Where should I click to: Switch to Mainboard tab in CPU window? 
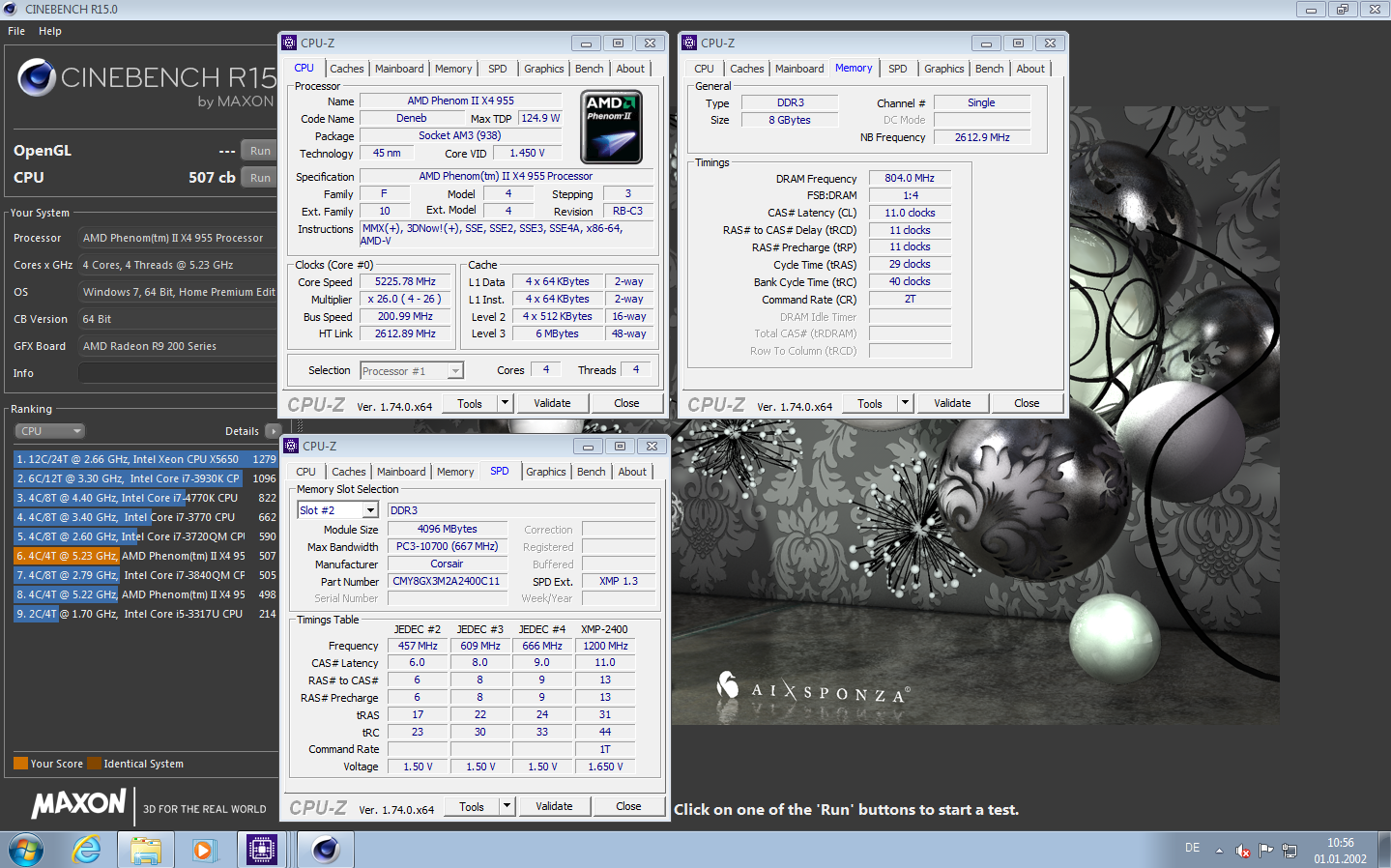click(399, 69)
